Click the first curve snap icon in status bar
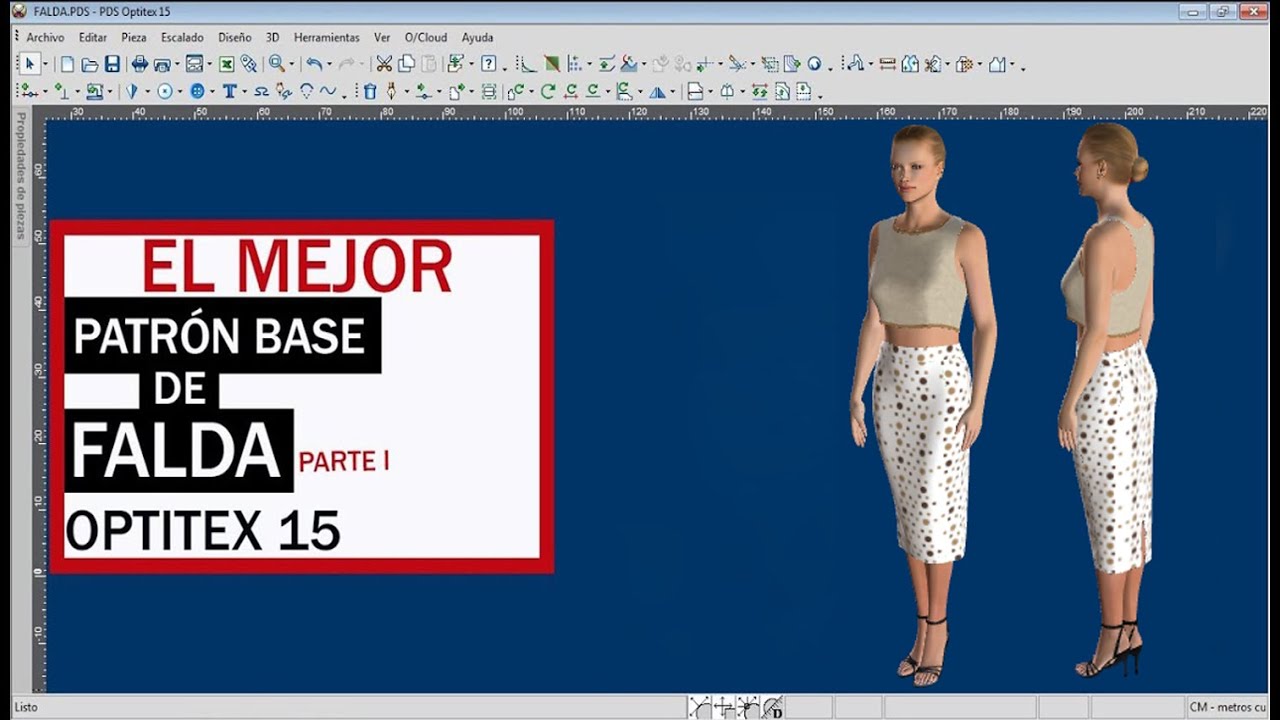This screenshot has width=1280, height=720. point(700,708)
